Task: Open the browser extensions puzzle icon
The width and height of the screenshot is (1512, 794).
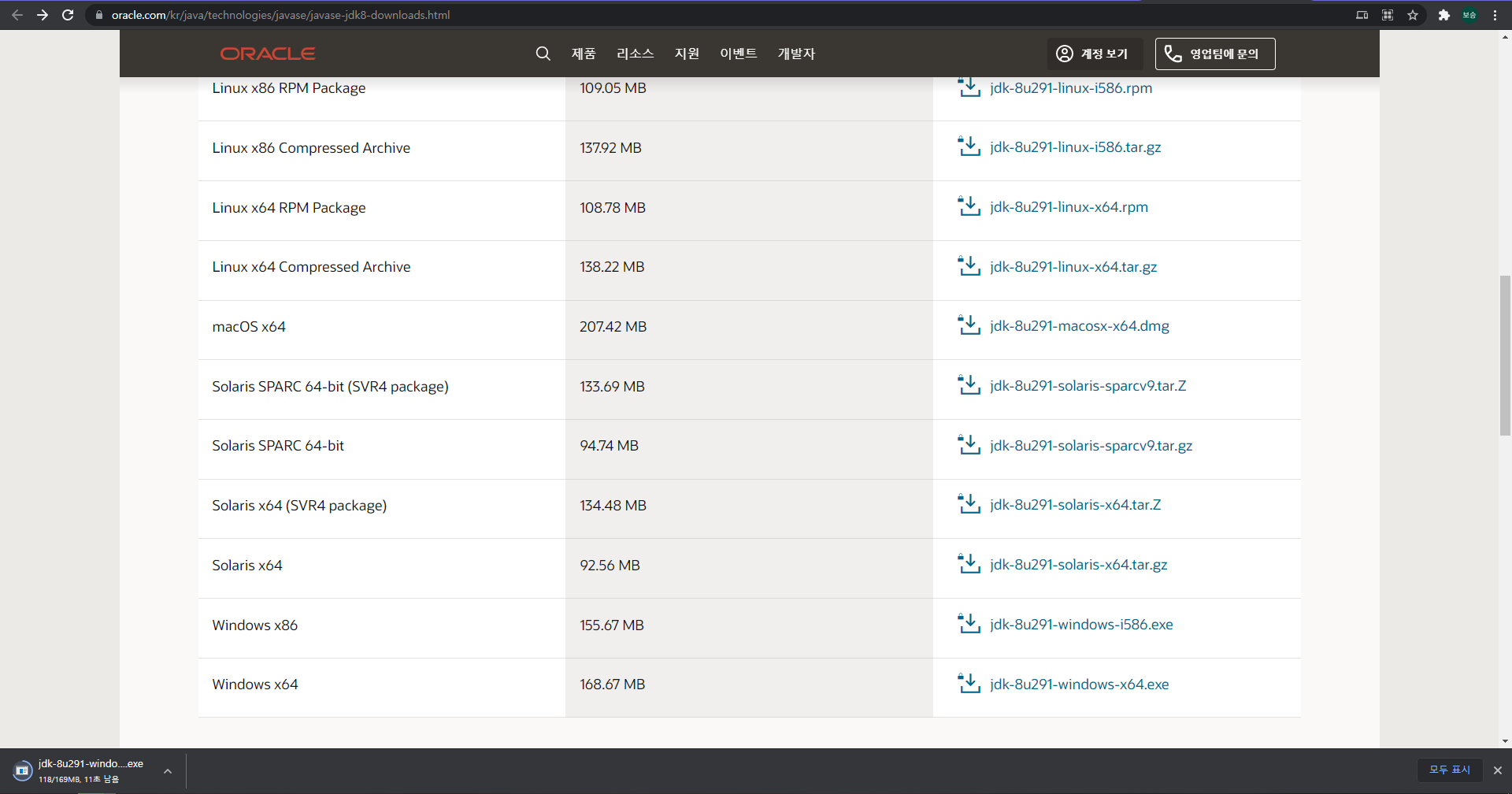Action: click(1443, 15)
